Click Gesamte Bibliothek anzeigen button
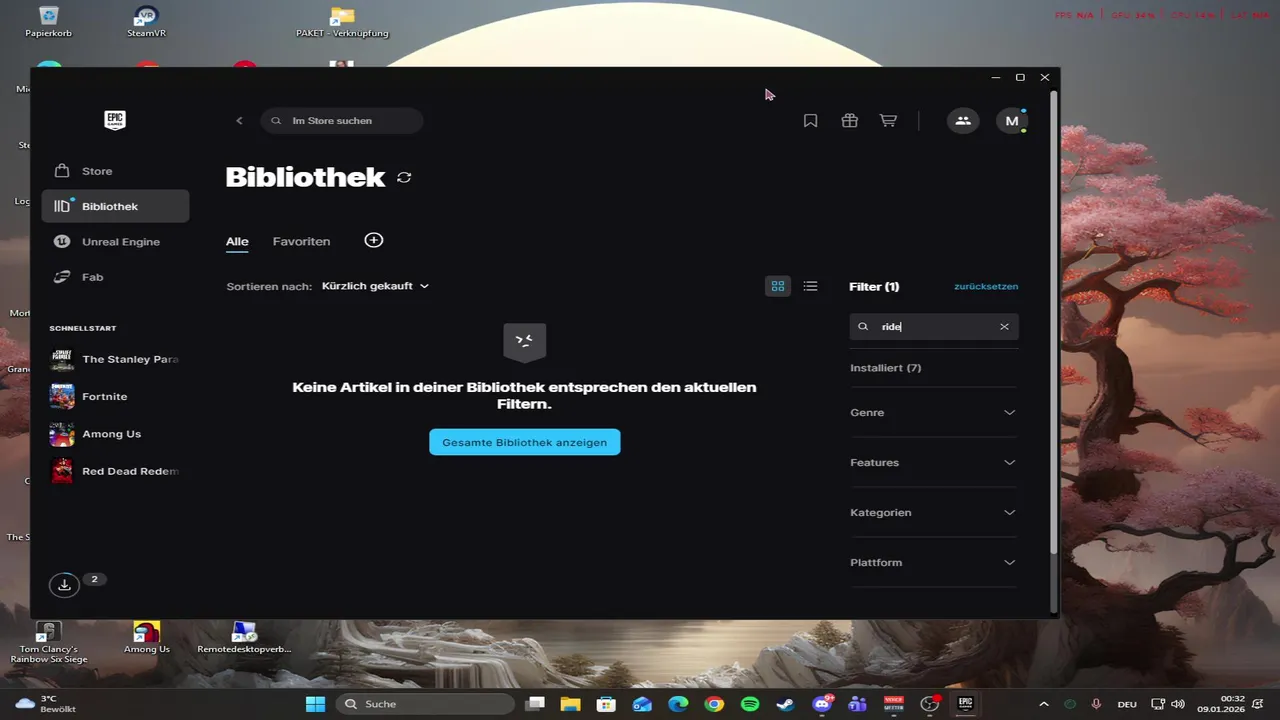1280x720 pixels. tap(525, 442)
